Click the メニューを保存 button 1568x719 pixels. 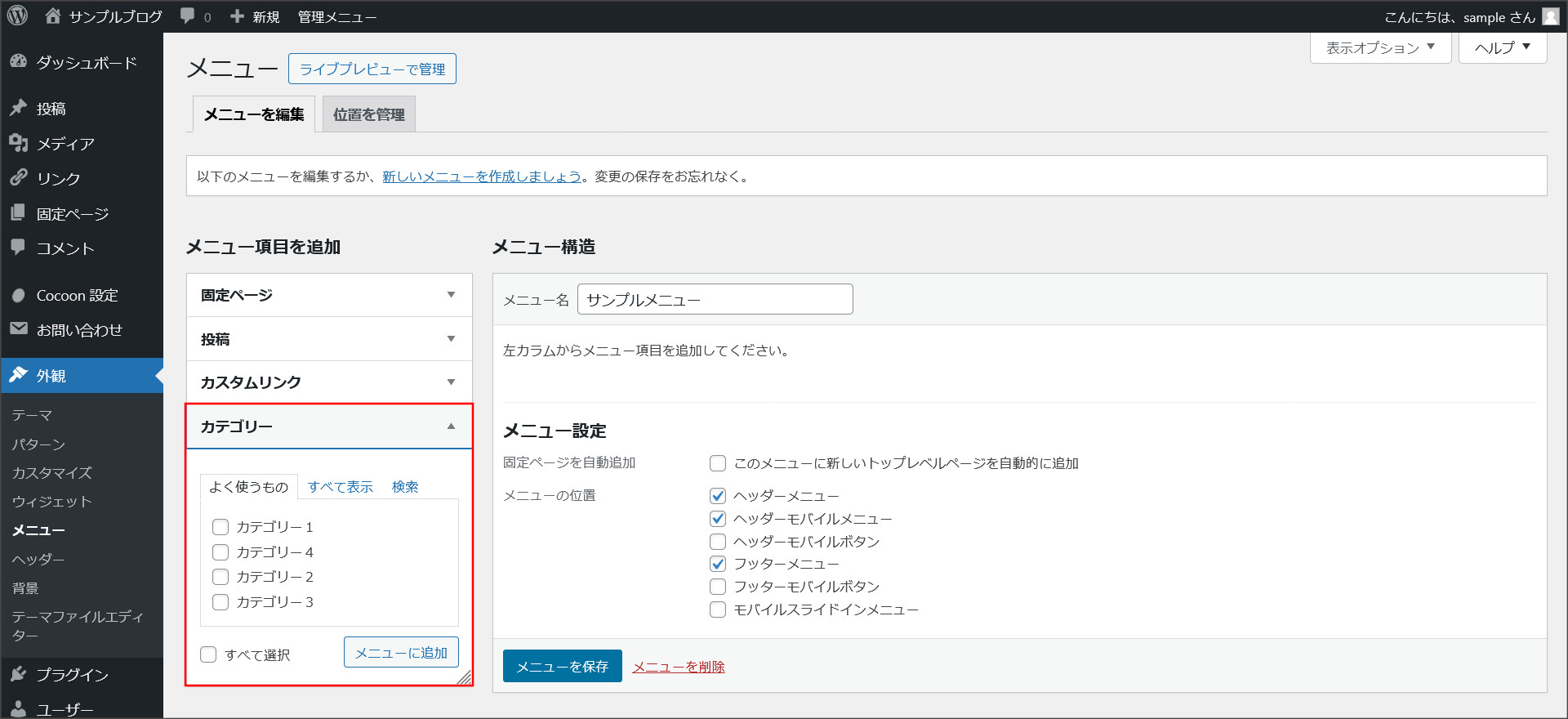click(562, 666)
